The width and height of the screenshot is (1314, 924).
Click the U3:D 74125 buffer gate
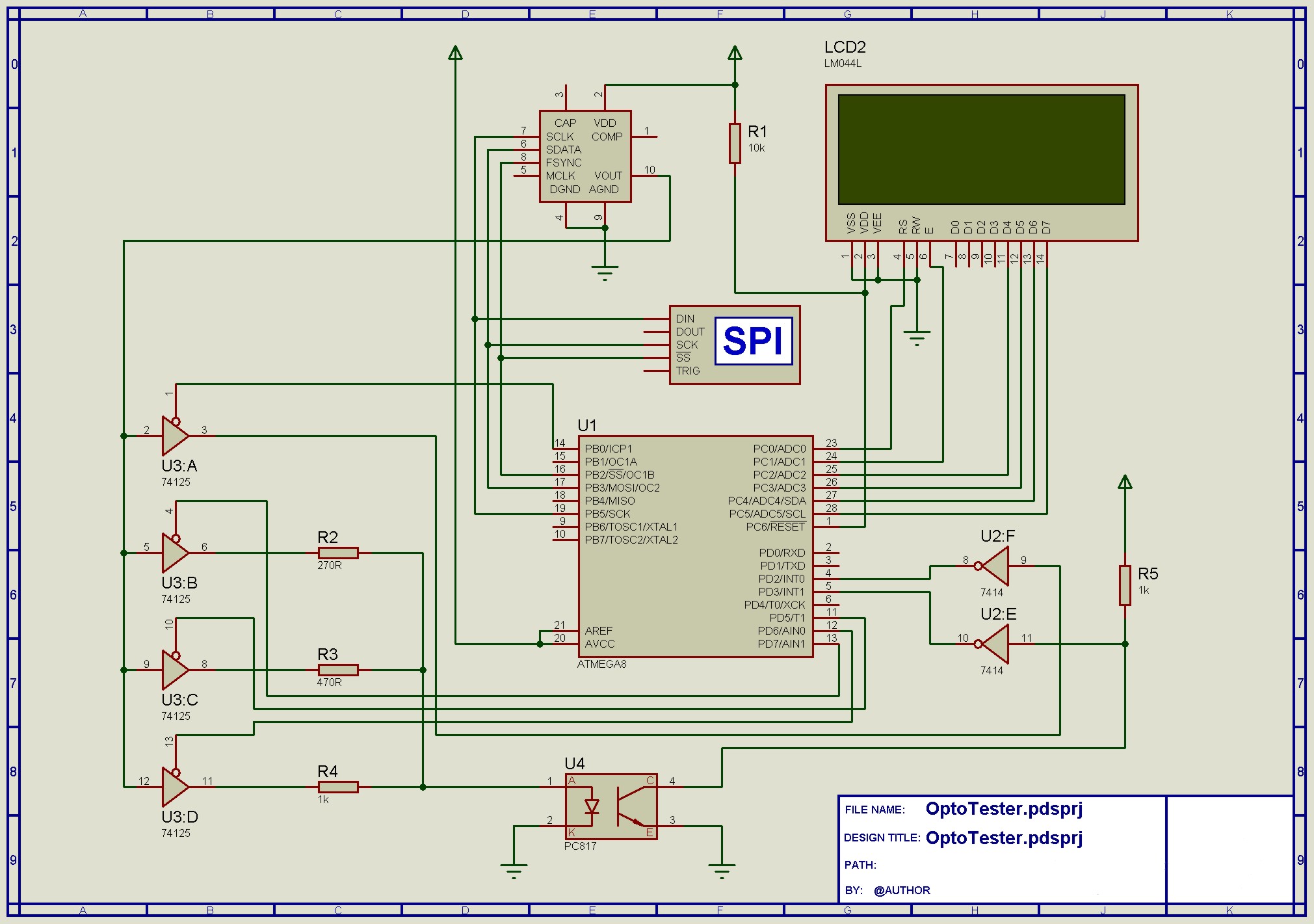coord(175,787)
